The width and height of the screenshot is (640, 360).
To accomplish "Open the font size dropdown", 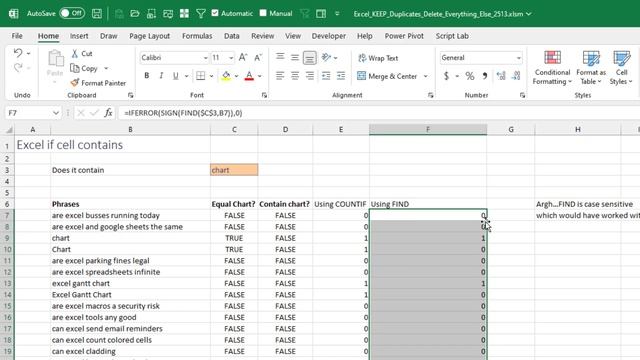I will (231, 58).
